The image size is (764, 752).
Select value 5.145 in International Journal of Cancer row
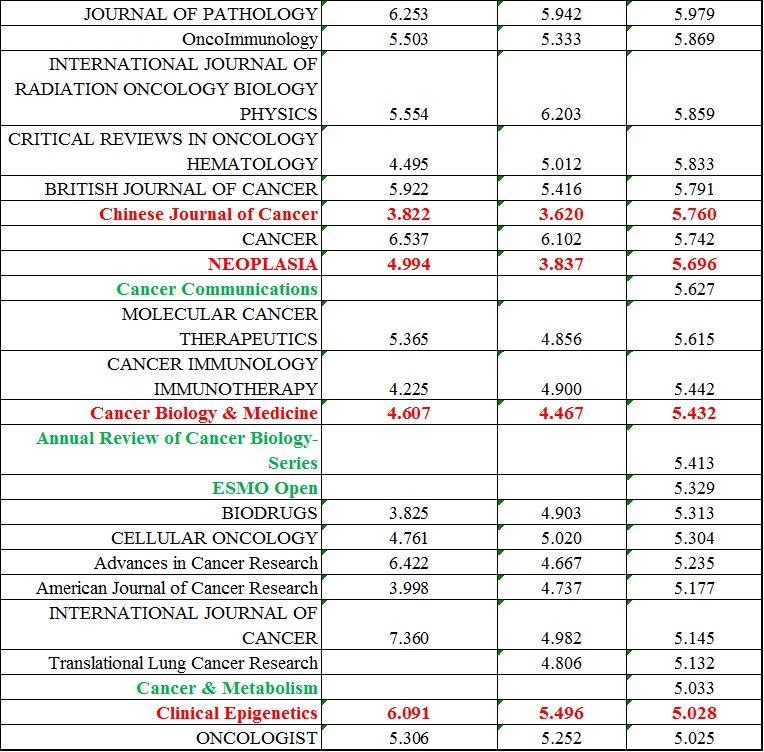tap(694, 638)
